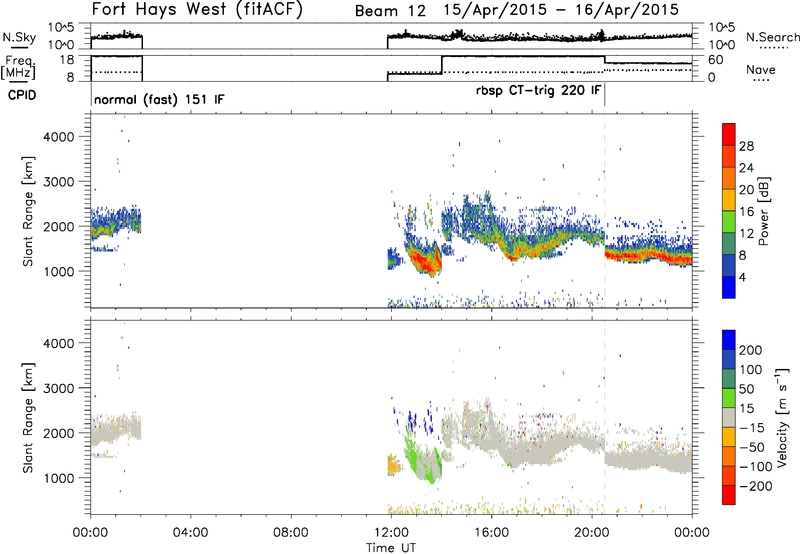
Task: Click the 'Power [dB]' colorbar label
Action: 764,212
